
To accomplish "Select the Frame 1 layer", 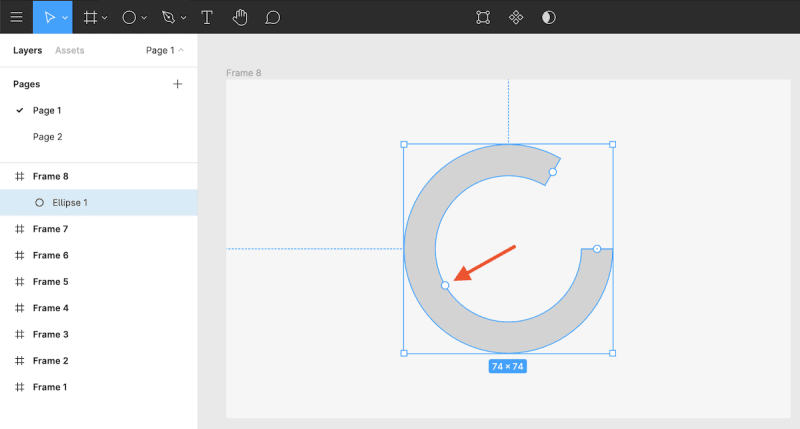I will tap(98, 387).
